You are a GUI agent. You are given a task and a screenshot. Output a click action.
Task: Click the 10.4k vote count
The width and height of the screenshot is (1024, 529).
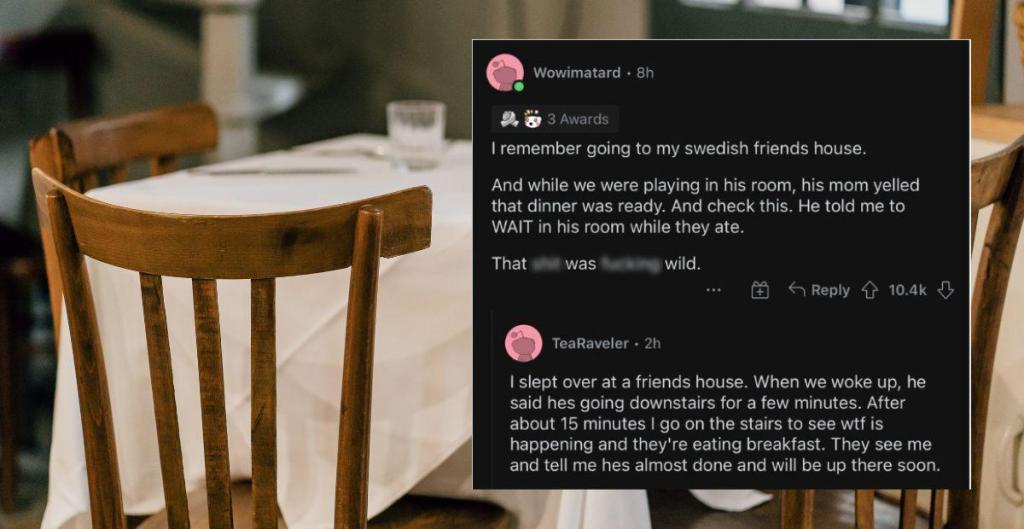click(x=907, y=290)
